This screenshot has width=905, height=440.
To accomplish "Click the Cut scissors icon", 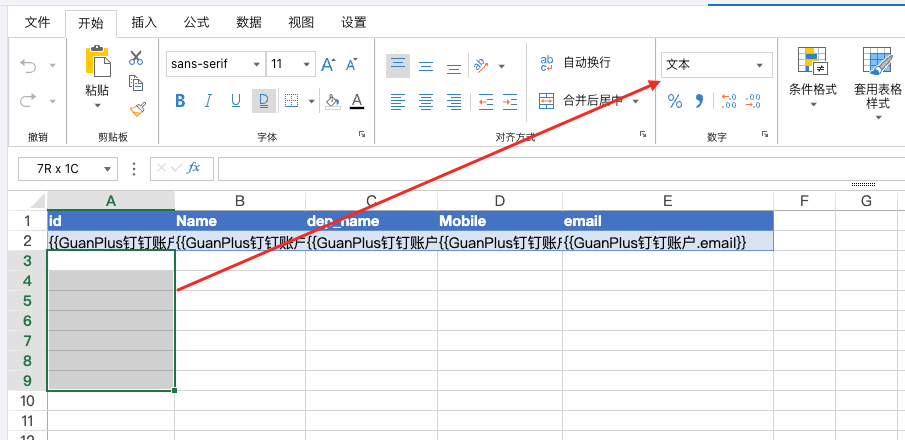I will (x=136, y=58).
